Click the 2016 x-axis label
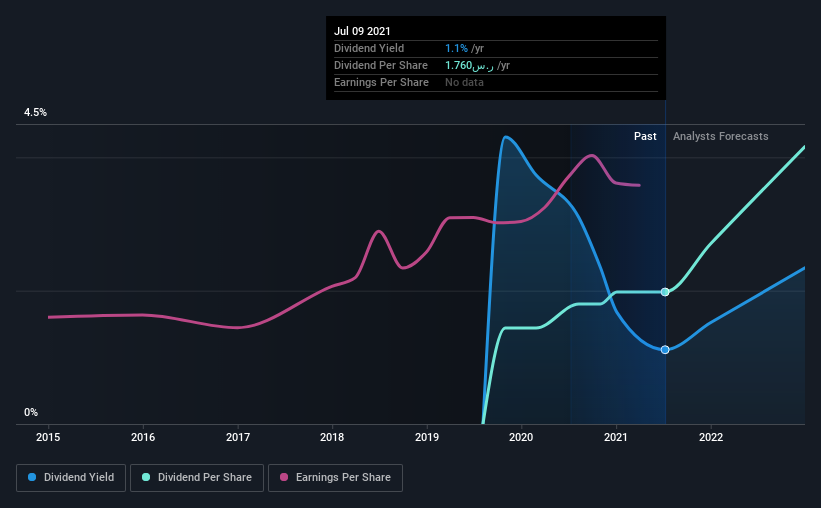The height and width of the screenshot is (508, 821). (143, 437)
